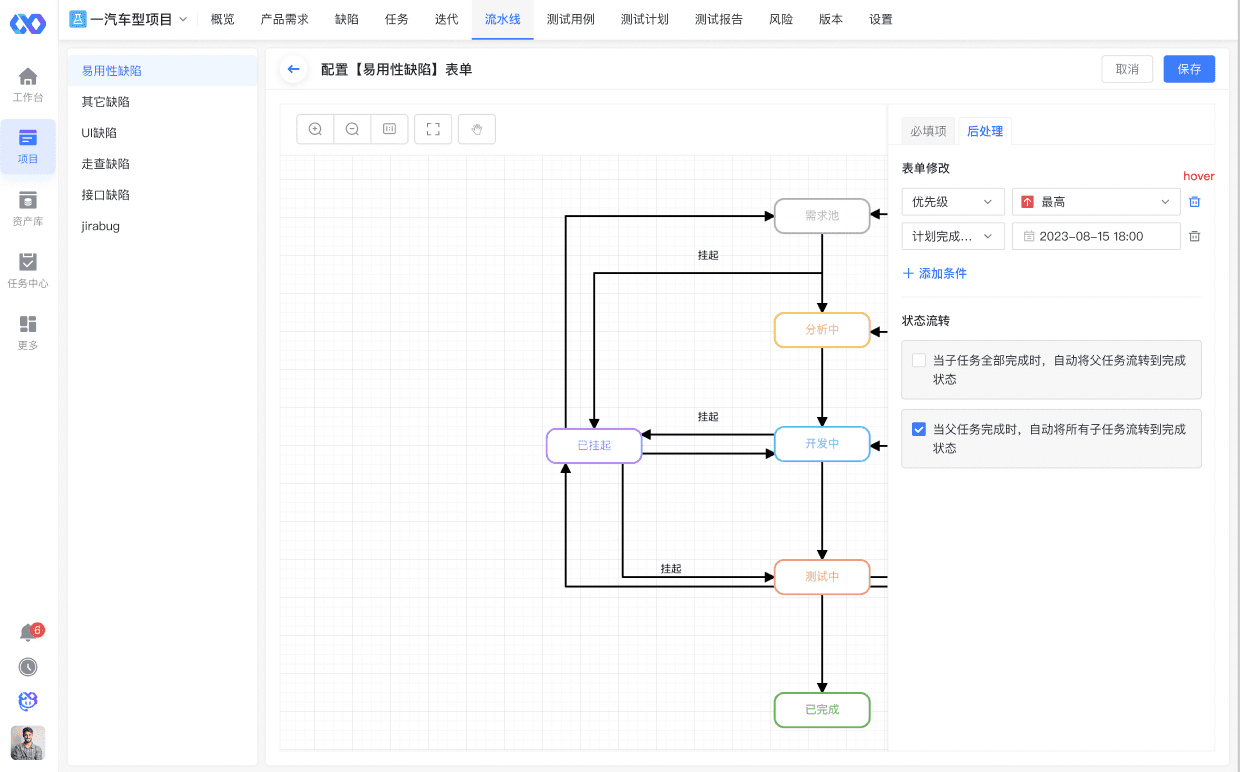
Task: Click the 添加条件 link
Action: pyautogui.click(x=934, y=273)
